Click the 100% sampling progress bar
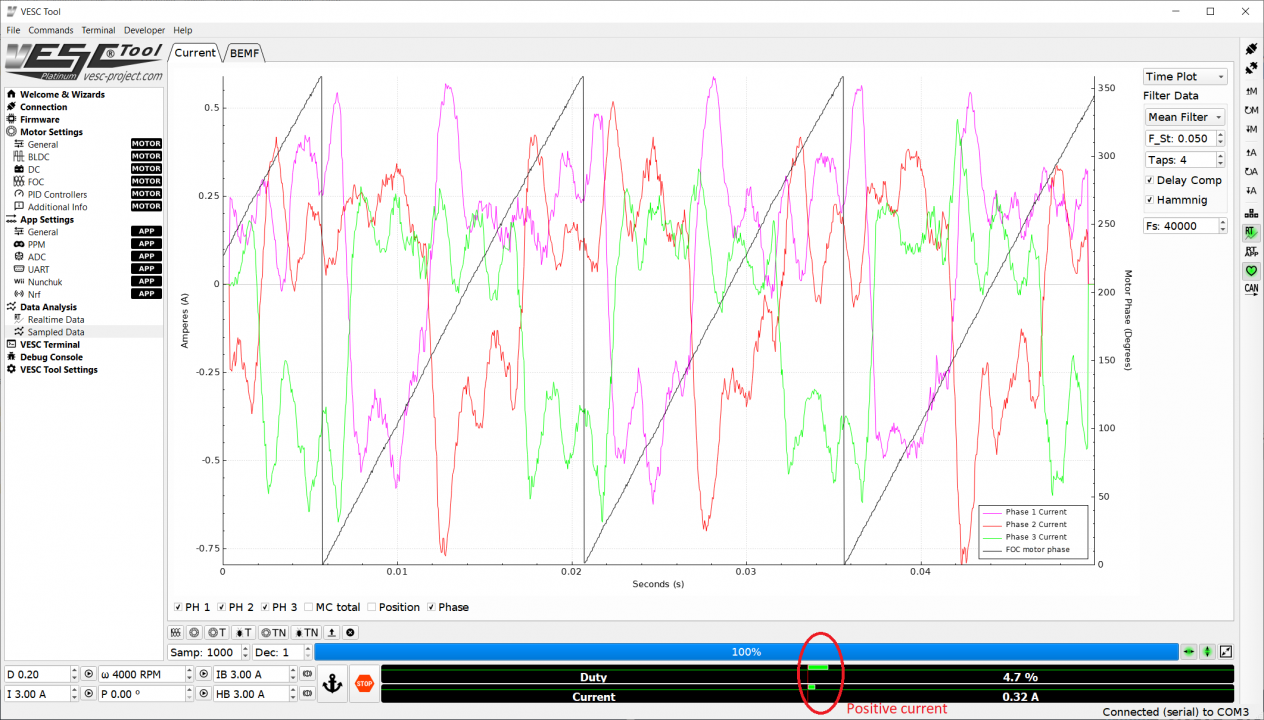This screenshot has width=1264, height=720. (746, 652)
